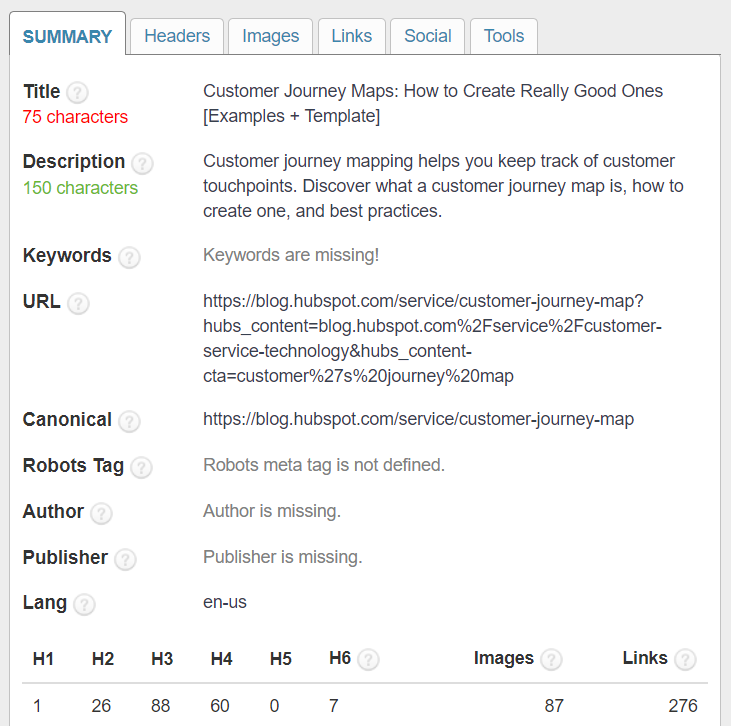
Task: Open the Author help tooltip icon
Action: coord(101,513)
